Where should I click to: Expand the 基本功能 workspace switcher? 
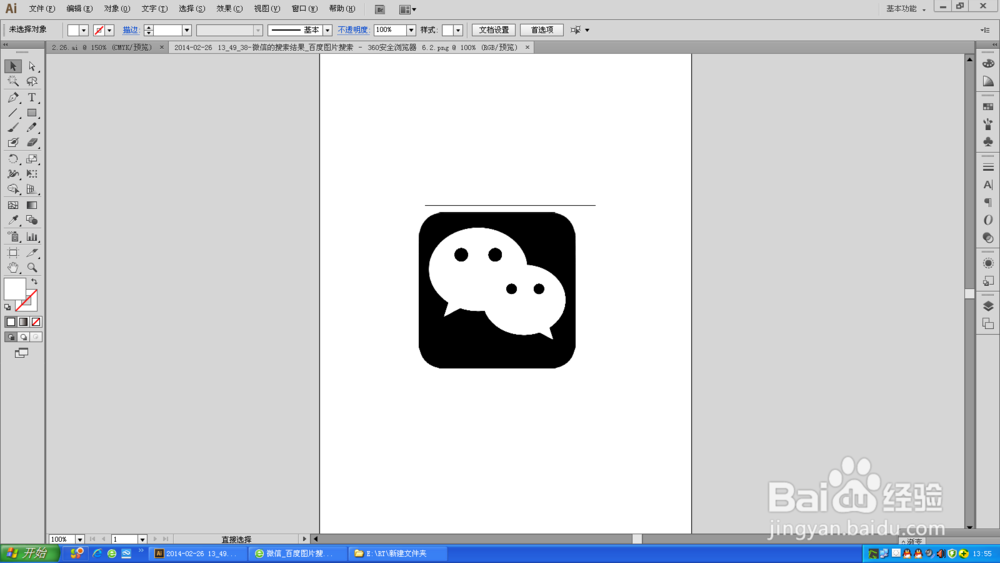pos(906,9)
